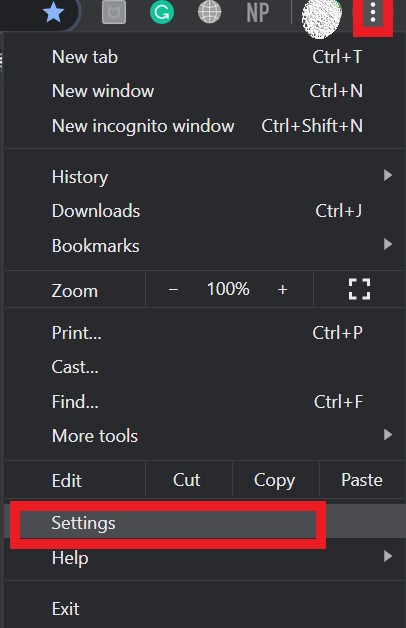406x628 pixels.
Task: Click the globe extension icon
Action: click(x=210, y=12)
